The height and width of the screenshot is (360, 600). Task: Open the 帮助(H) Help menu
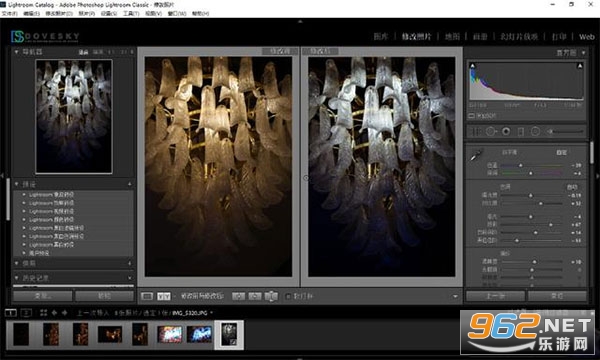(x=201, y=13)
